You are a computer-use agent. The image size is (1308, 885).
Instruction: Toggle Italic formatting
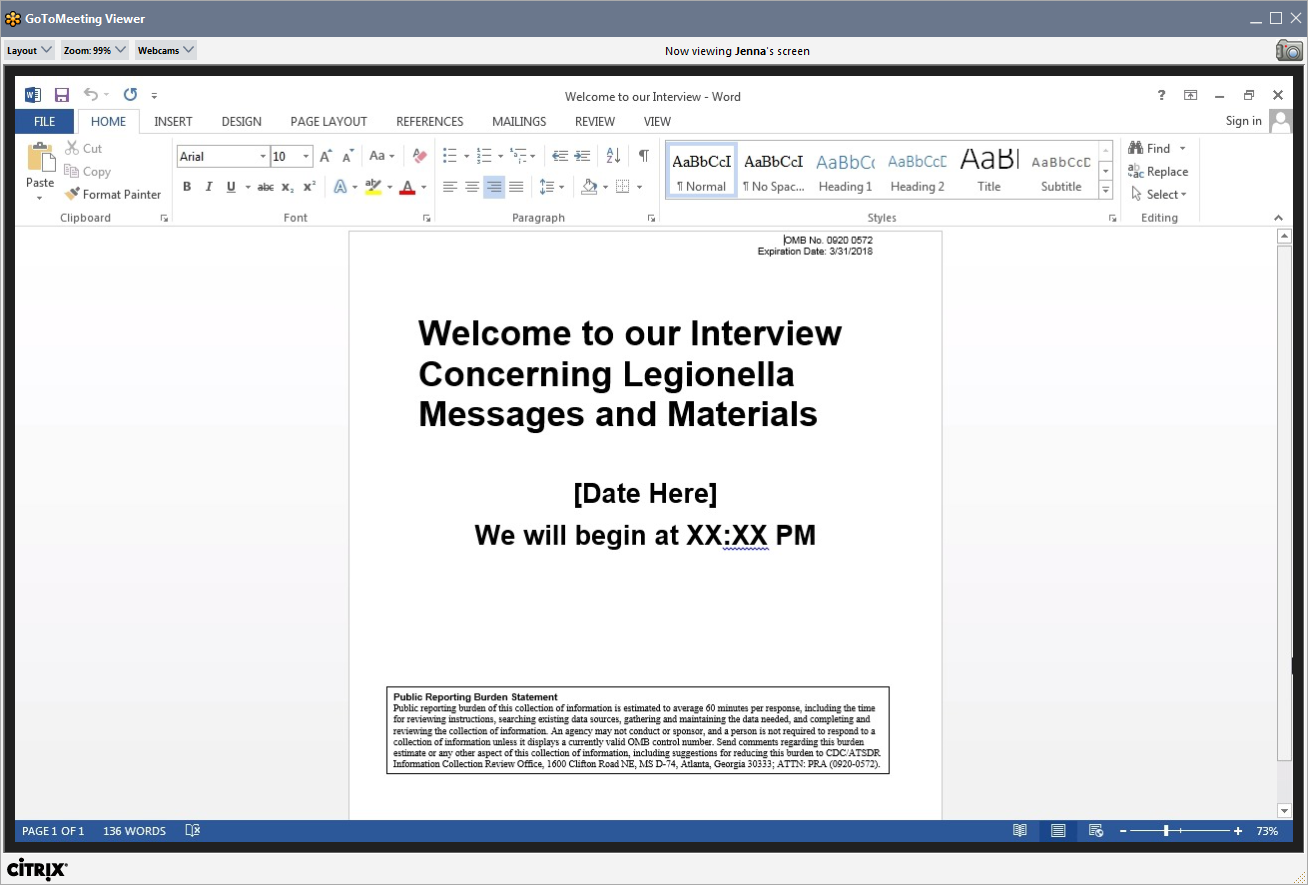click(x=209, y=187)
